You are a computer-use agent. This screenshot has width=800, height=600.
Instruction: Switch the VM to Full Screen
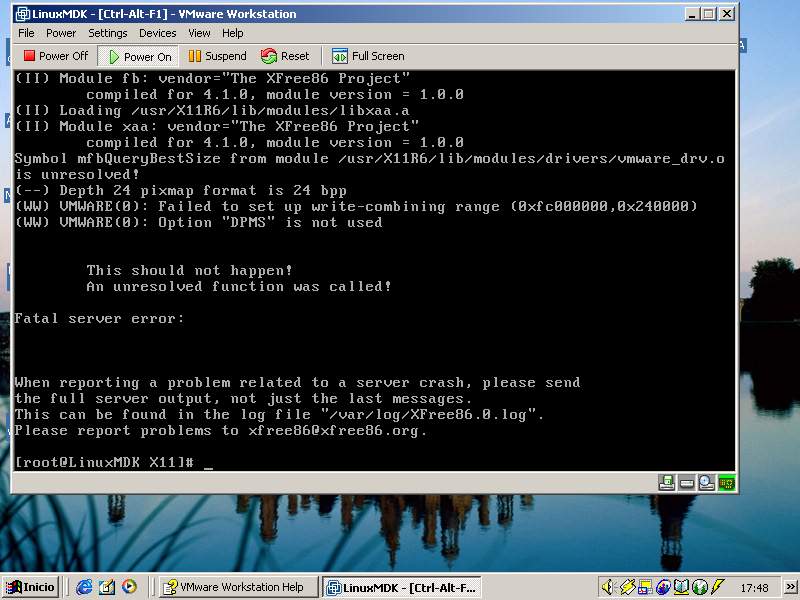coord(368,56)
